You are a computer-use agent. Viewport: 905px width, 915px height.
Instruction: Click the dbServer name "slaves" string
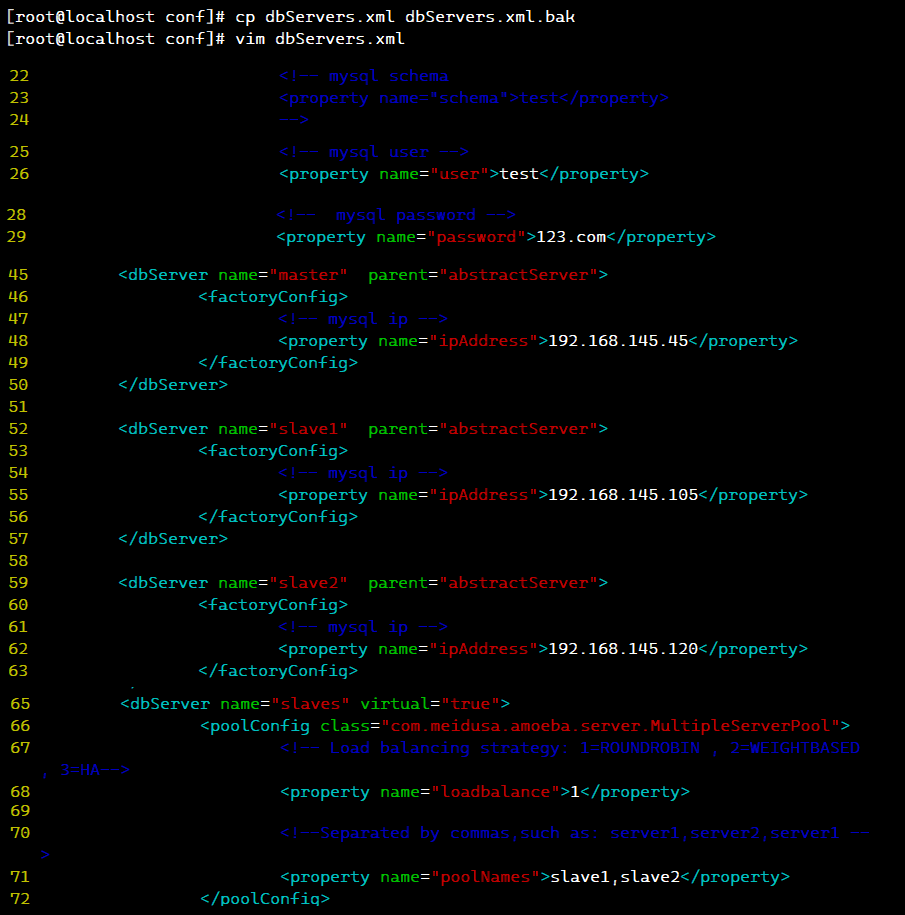310,704
